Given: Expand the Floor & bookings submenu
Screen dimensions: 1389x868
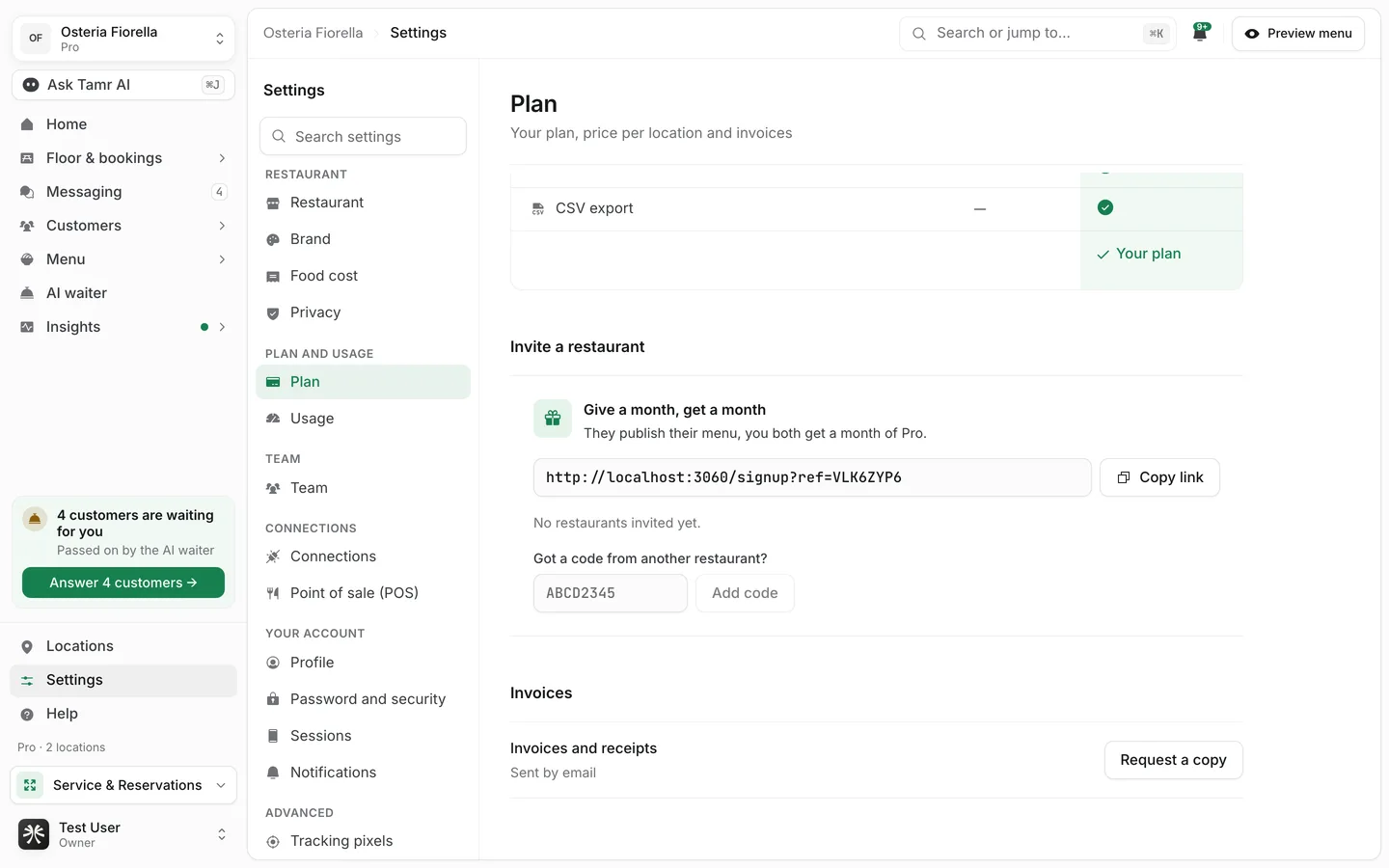Looking at the screenshot, I should (x=222, y=158).
